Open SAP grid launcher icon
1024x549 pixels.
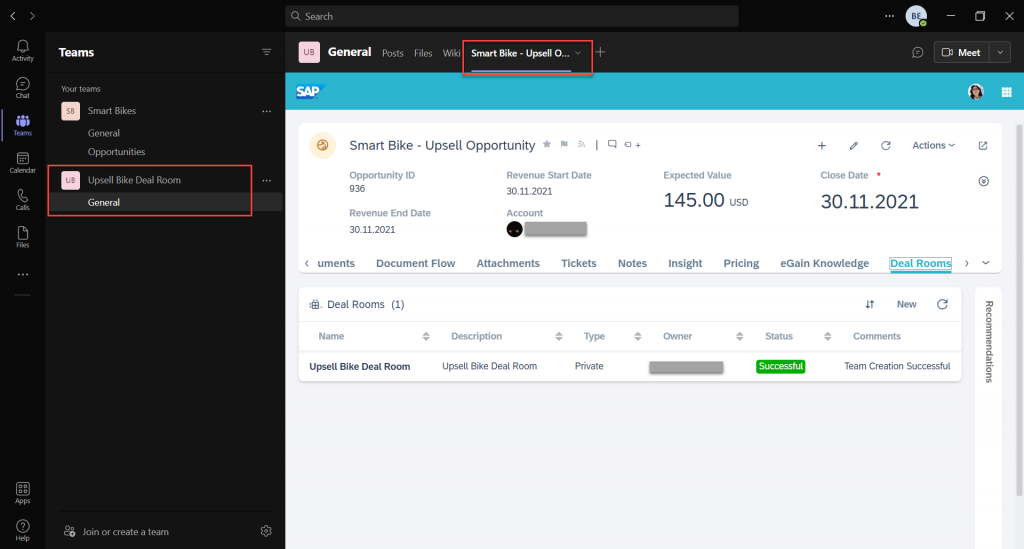(1006, 92)
